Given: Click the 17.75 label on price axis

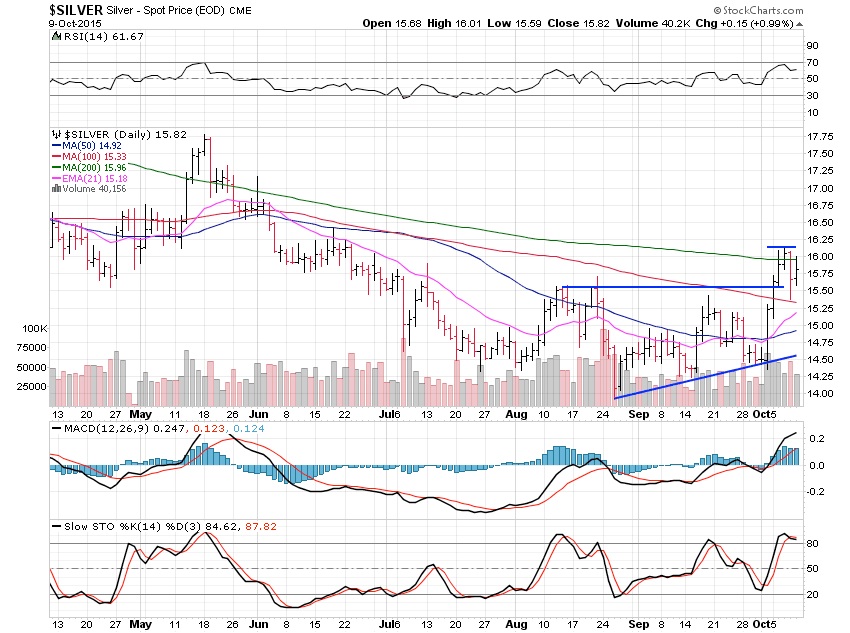Looking at the screenshot, I should pos(821,137).
